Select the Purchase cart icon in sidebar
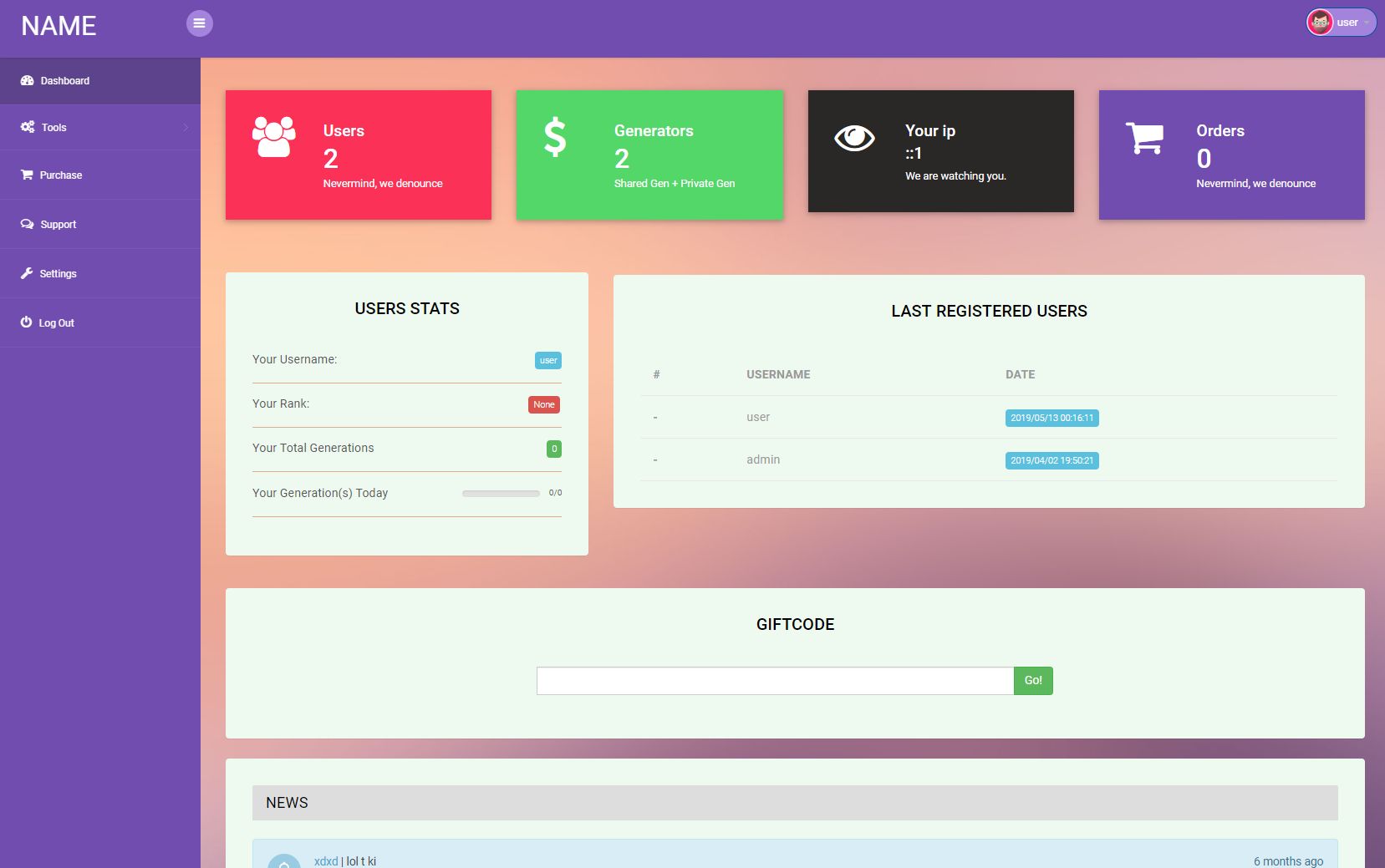 pos(26,175)
